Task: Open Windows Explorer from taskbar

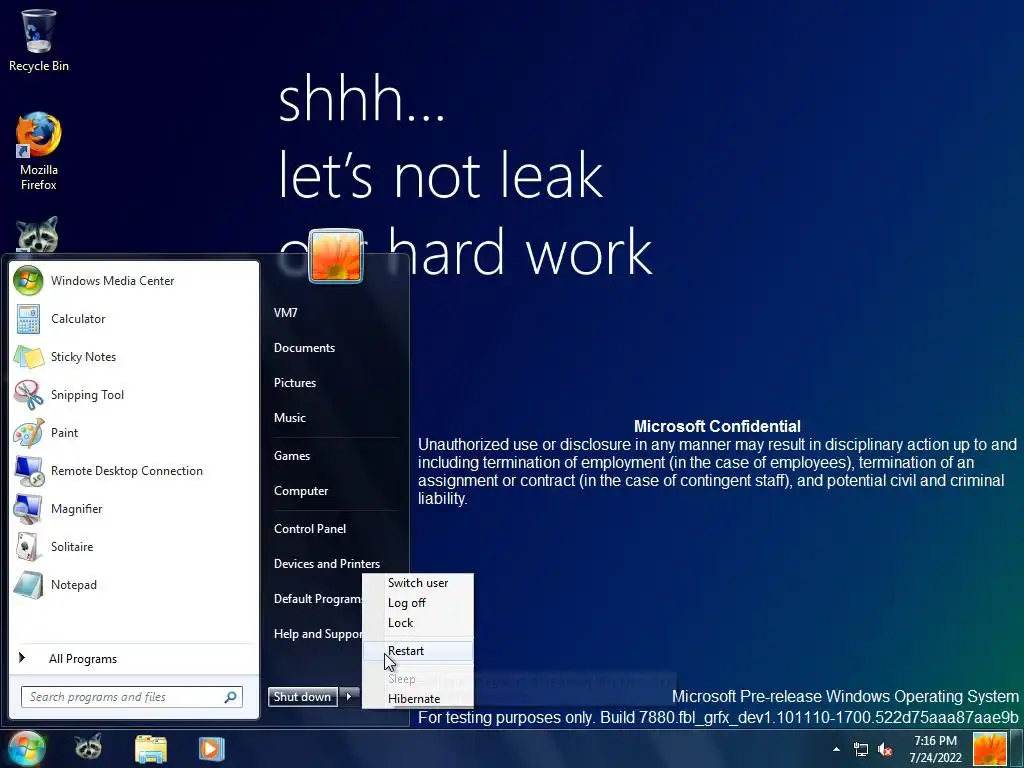Action: 151,748
